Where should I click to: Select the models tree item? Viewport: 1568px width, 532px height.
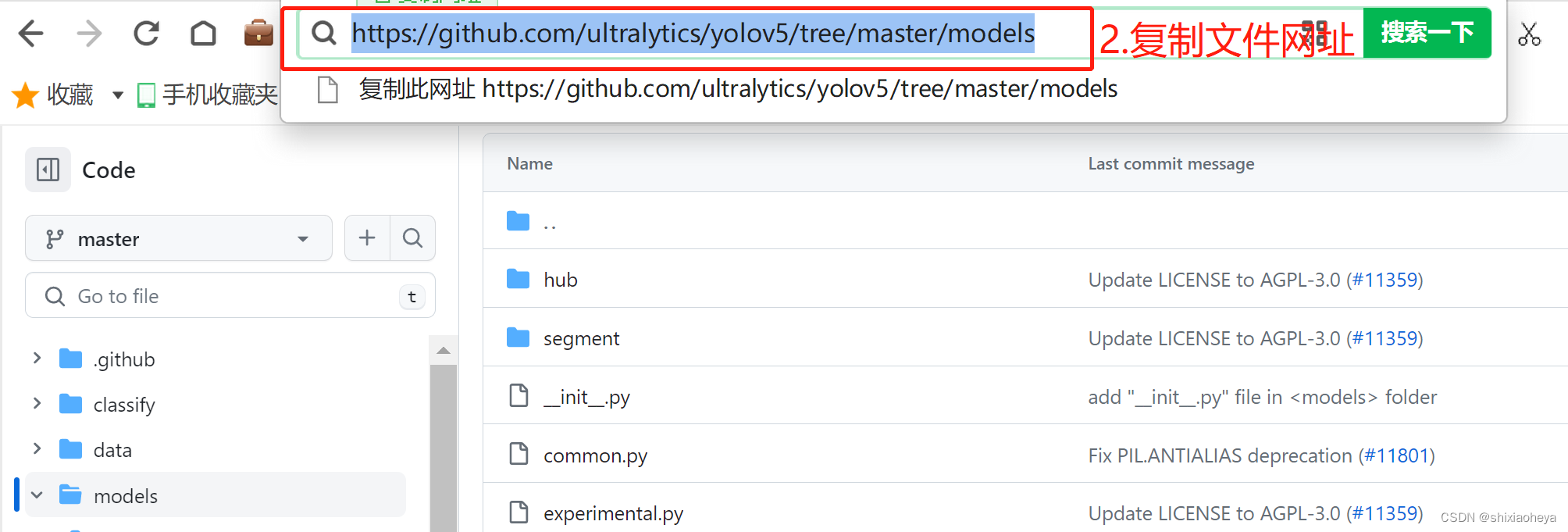[216, 495]
